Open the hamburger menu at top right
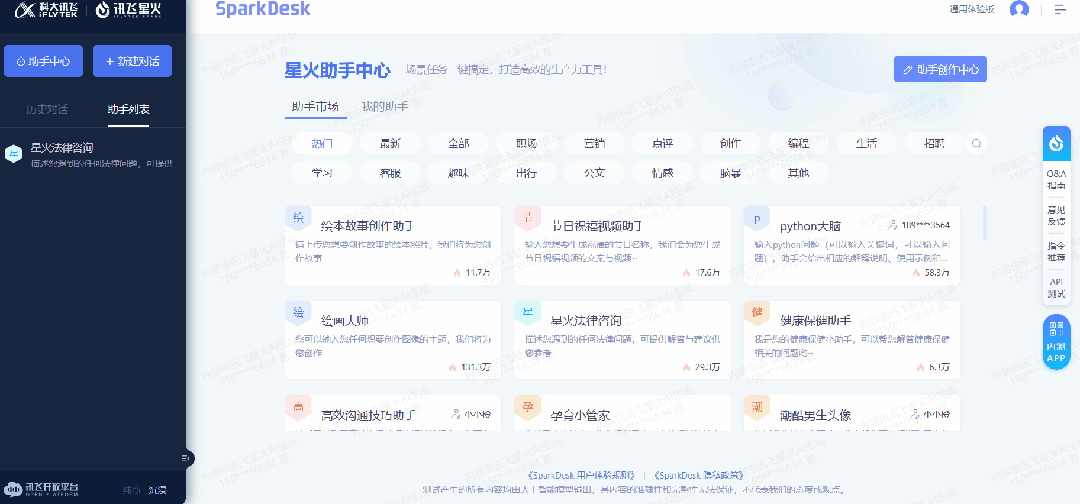This screenshot has width=1080, height=504. [1059, 10]
